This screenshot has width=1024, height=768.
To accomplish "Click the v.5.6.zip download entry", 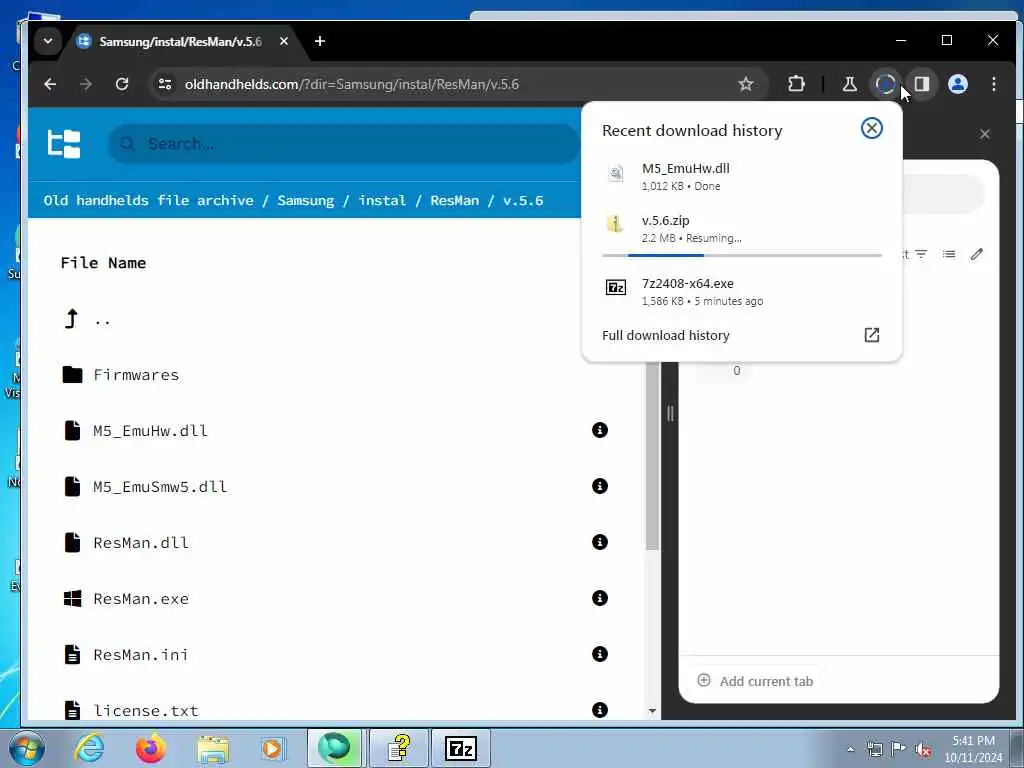I will pyautogui.click(x=741, y=229).
